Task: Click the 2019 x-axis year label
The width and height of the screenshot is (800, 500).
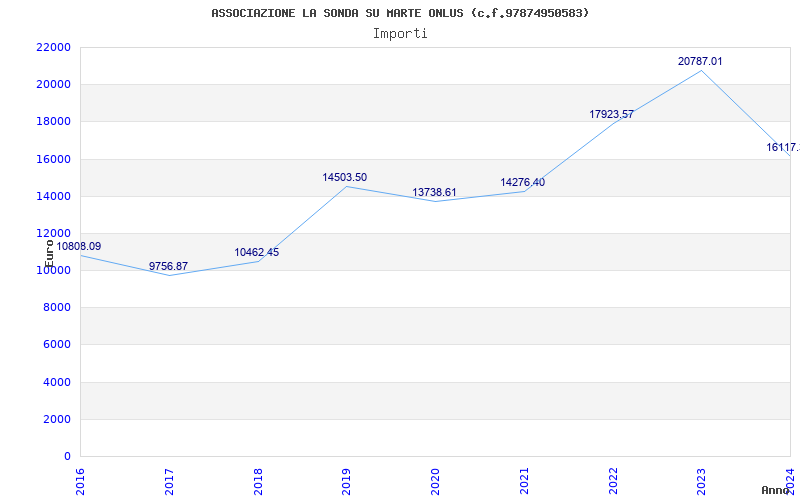Action: [346, 481]
